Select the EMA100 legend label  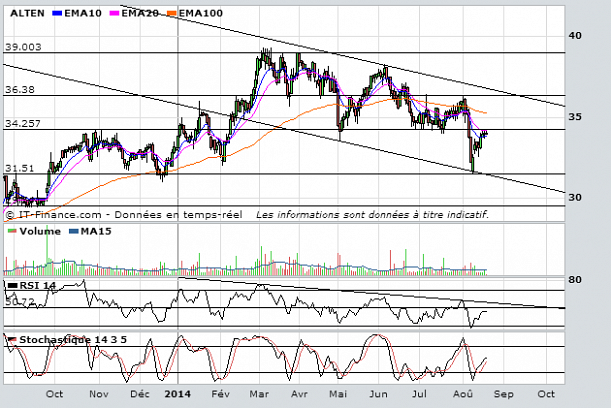pyautogui.click(x=201, y=13)
